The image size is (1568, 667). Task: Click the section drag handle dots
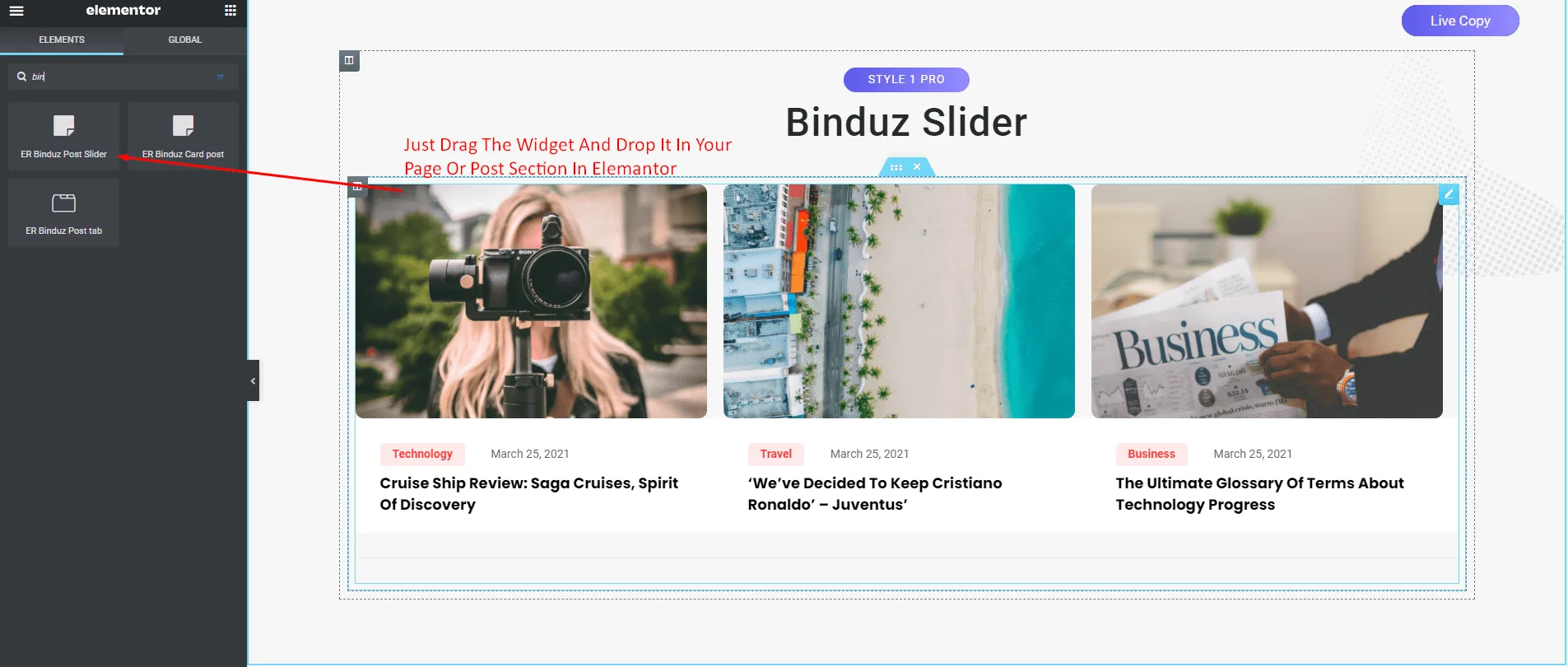pyautogui.click(x=896, y=167)
